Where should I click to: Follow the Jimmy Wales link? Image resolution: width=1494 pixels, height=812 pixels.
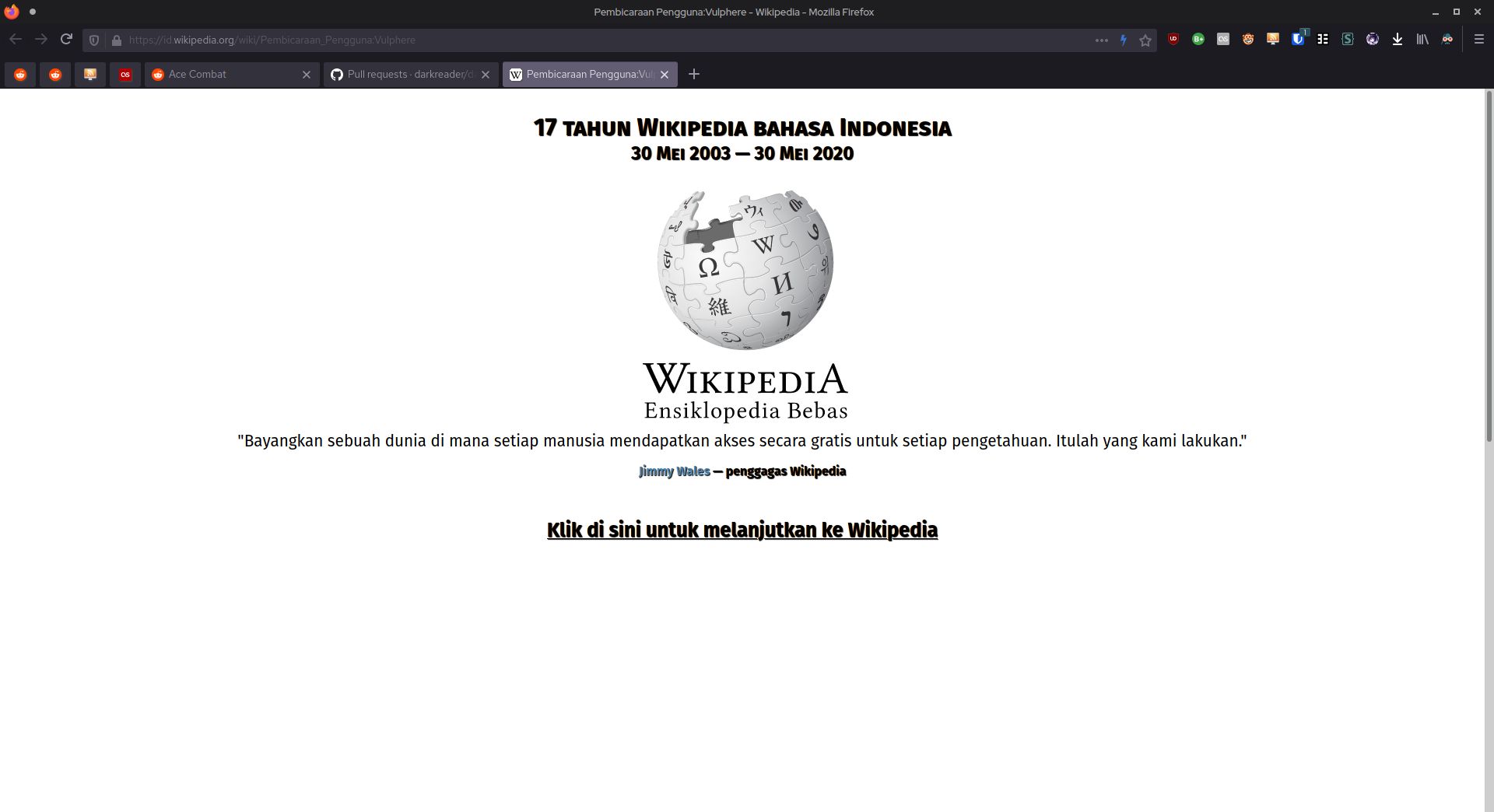(x=675, y=471)
